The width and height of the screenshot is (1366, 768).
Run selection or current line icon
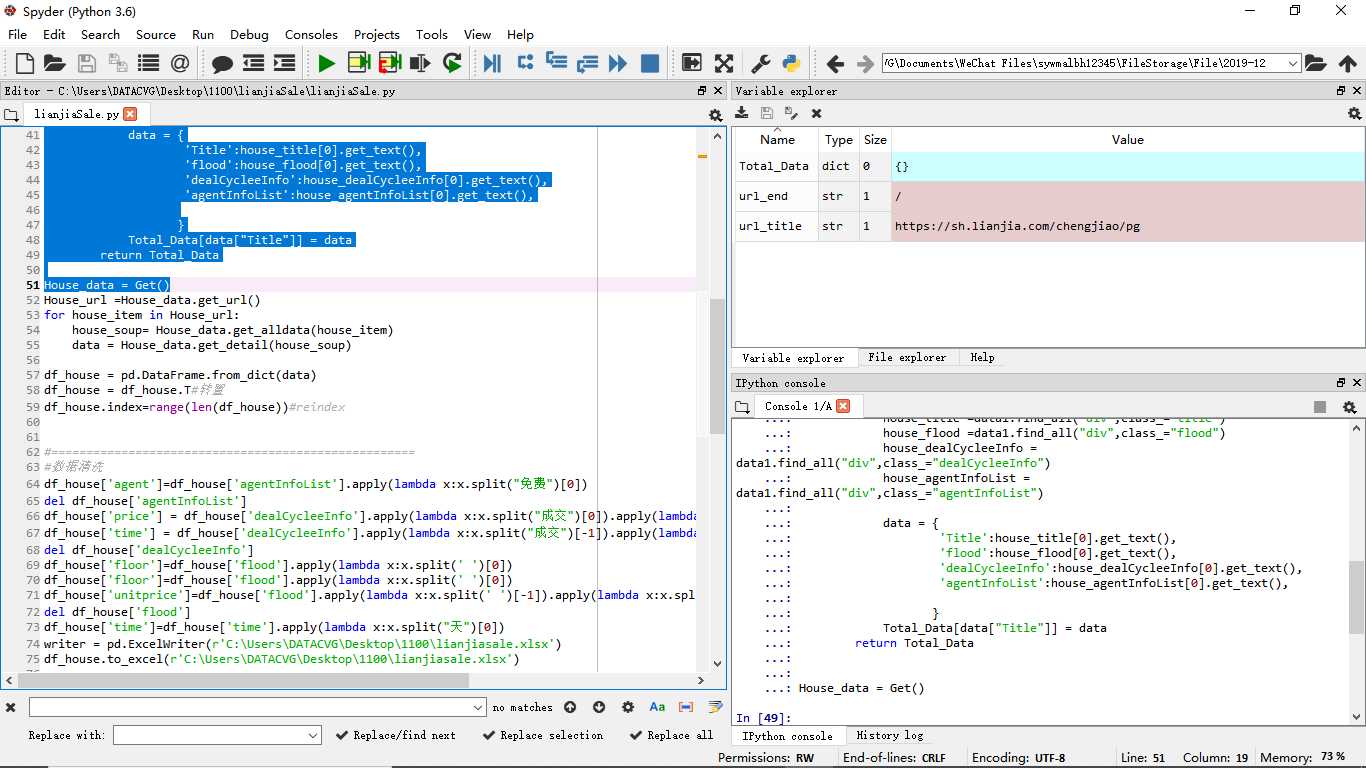[420, 63]
